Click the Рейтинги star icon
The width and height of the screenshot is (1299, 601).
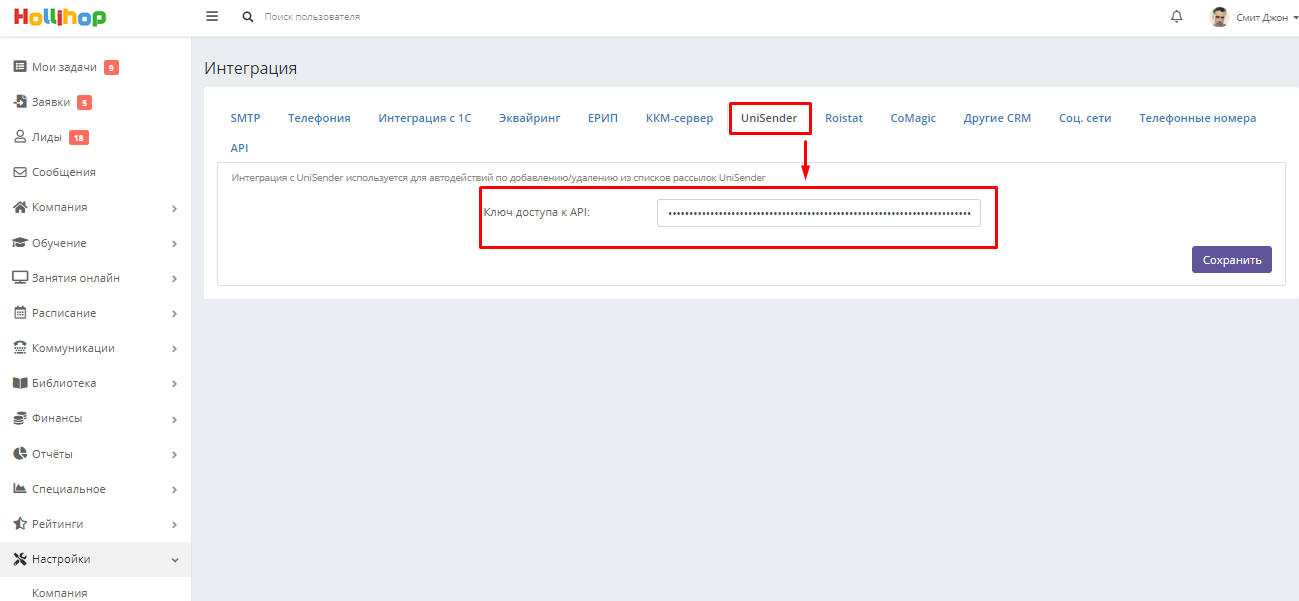pos(19,524)
